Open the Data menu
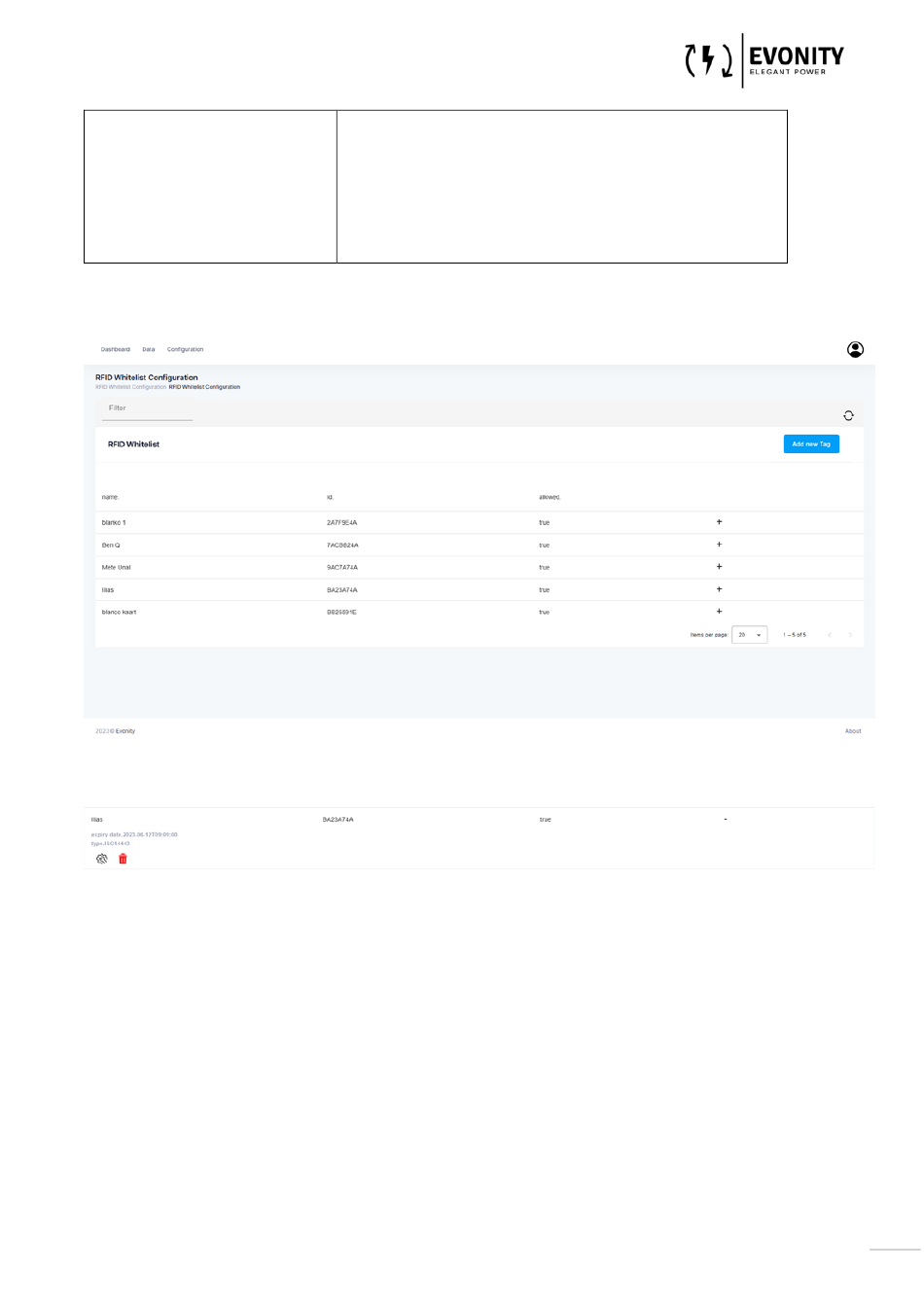Viewport: 924px width, 1306px height. click(x=149, y=349)
